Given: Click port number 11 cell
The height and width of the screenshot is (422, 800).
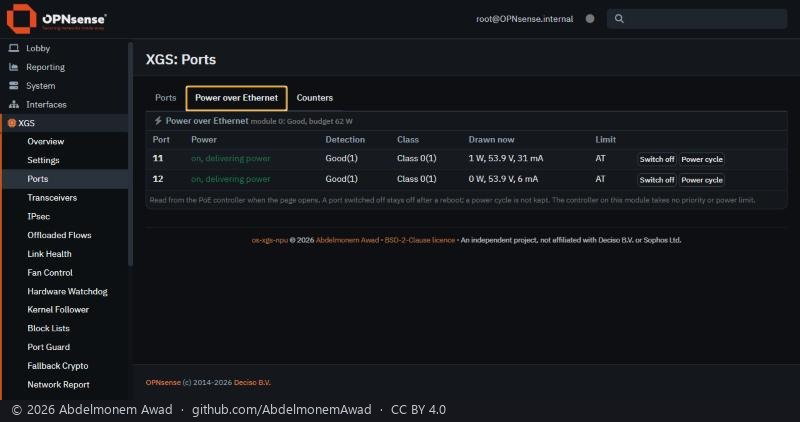Looking at the screenshot, I should click(158, 158).
